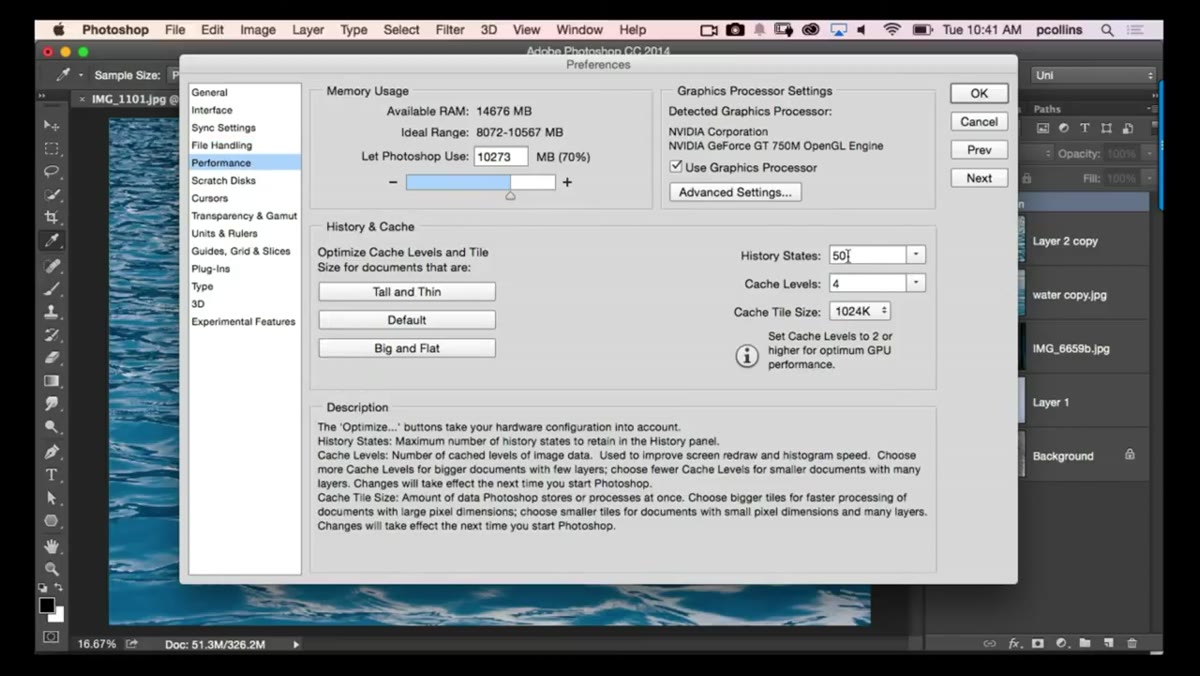Click the Advanced Settings button
The width and height of the screenshot is (1200, 676).
point(735,192)
